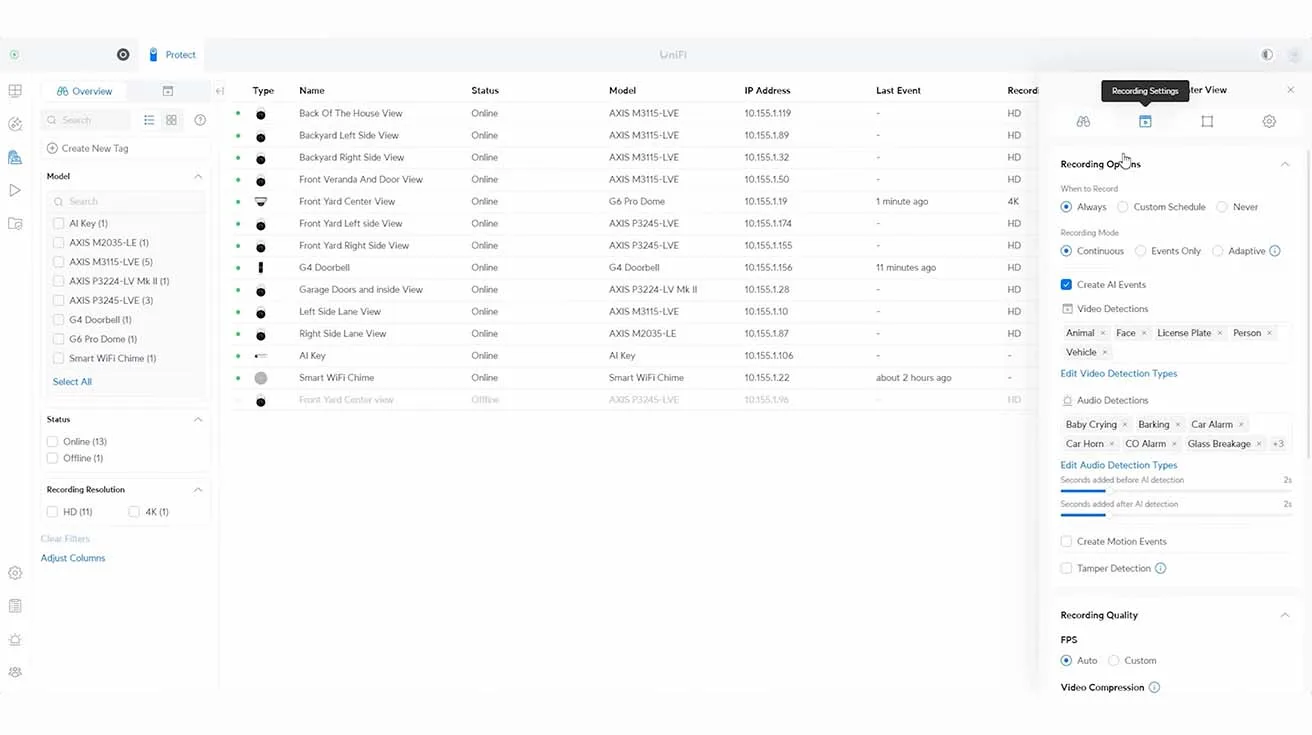Collapse the Model filter section
The width and height of the screenshot is (1312, 735).
click(x=198, y=176)
